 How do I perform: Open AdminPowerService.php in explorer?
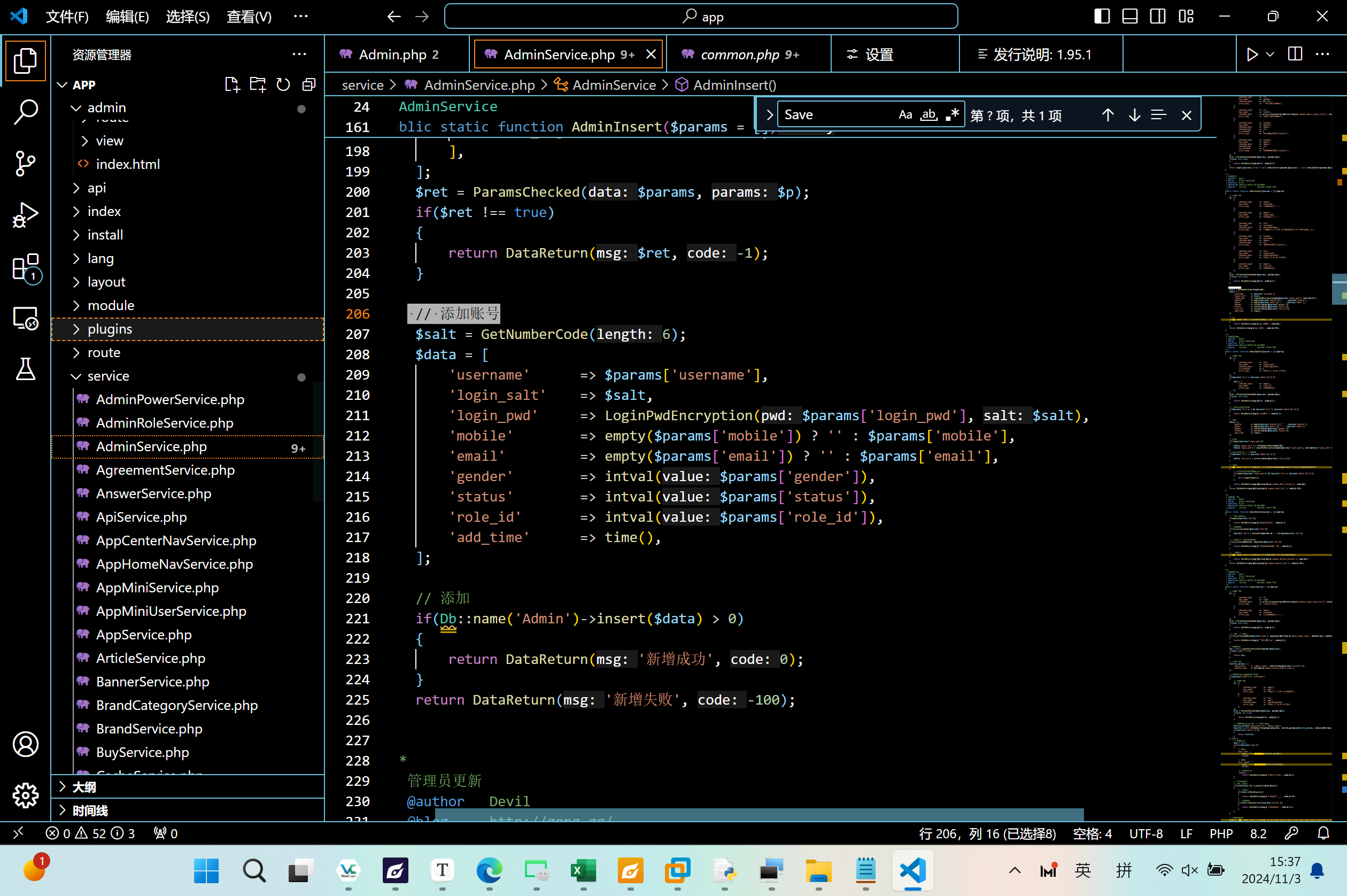point(170,399)
